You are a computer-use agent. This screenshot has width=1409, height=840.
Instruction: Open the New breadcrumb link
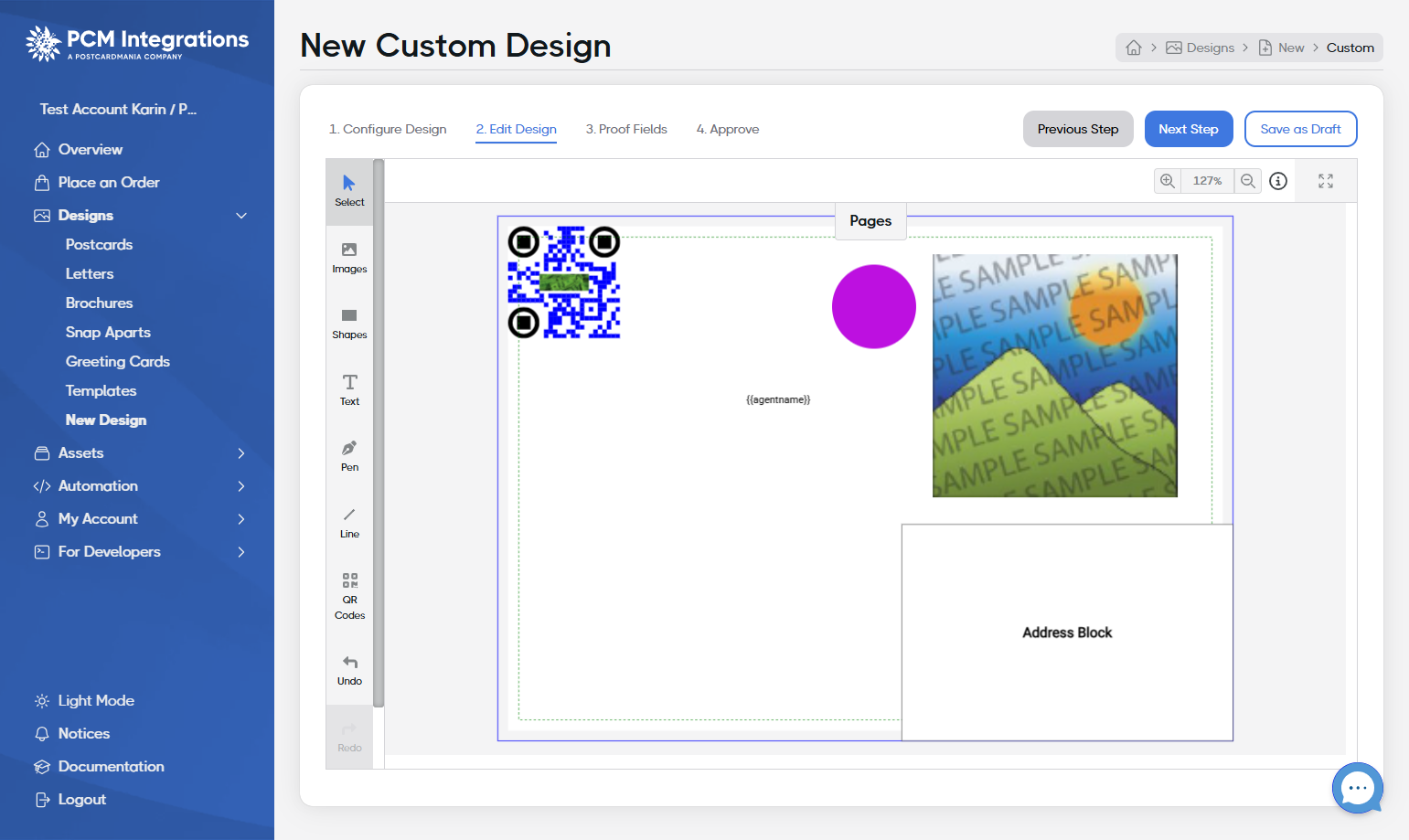(x=1282, y=48)
